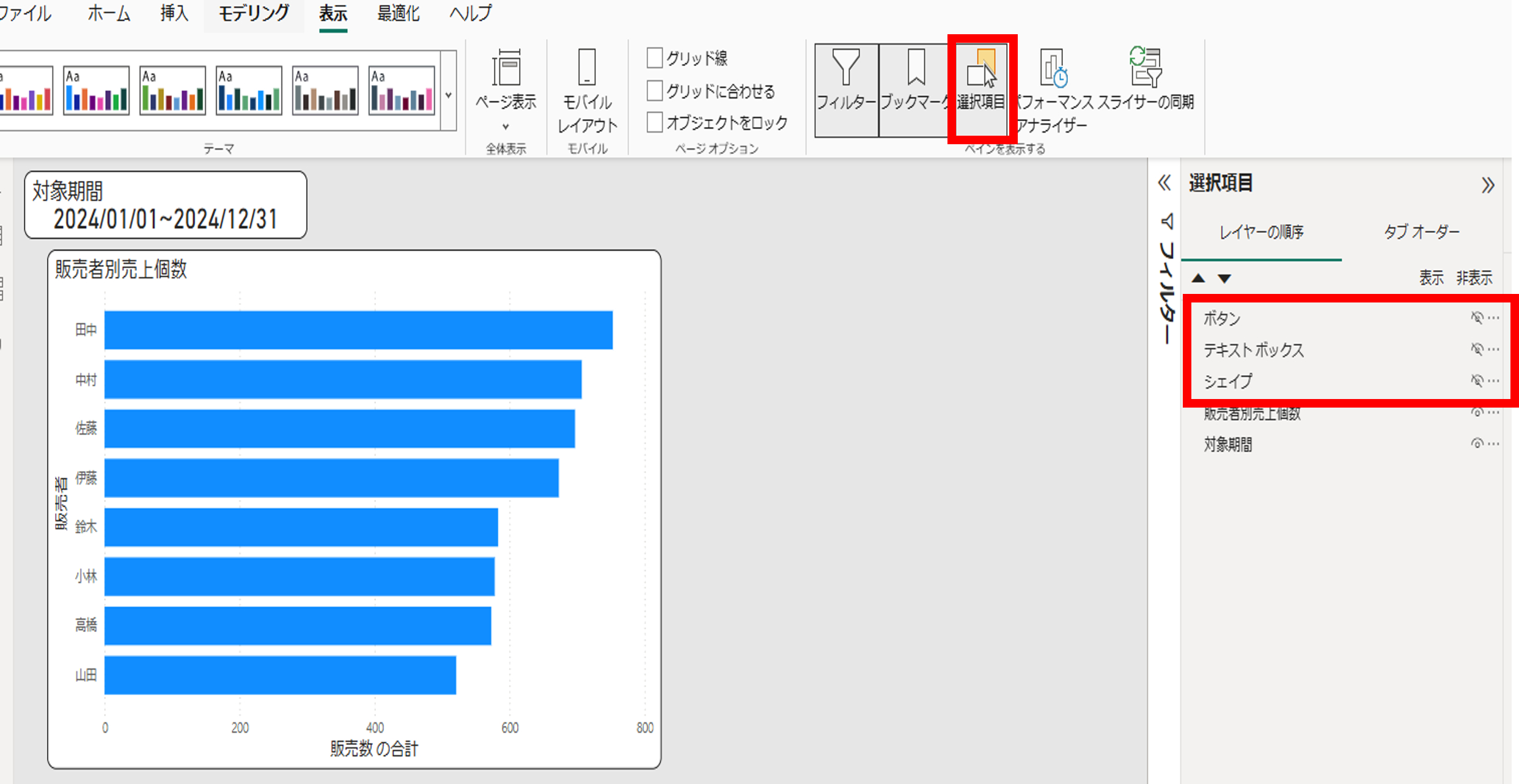Switch to タブ オーダー tab

pyautogui.click(x=1422, y=232)
